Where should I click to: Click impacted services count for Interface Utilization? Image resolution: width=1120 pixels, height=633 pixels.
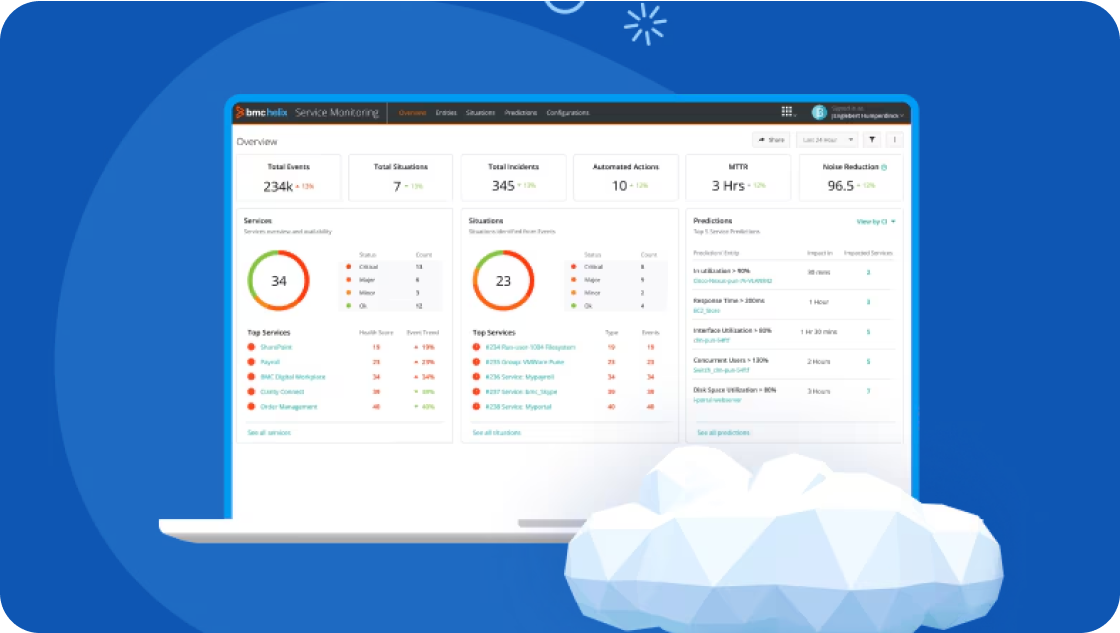869,332
